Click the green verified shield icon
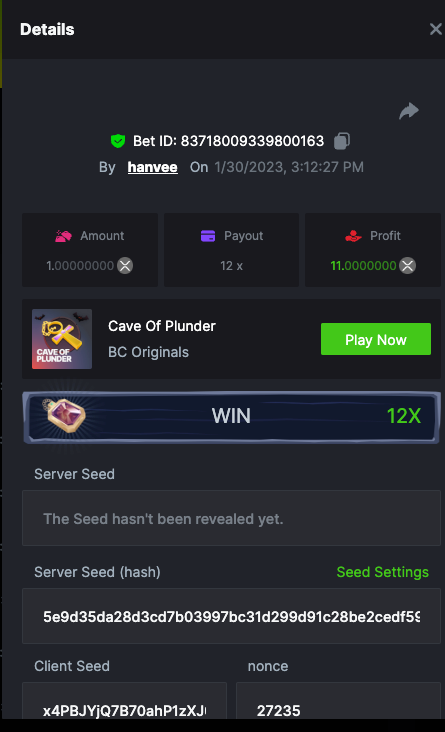 [x=118, y=141]
